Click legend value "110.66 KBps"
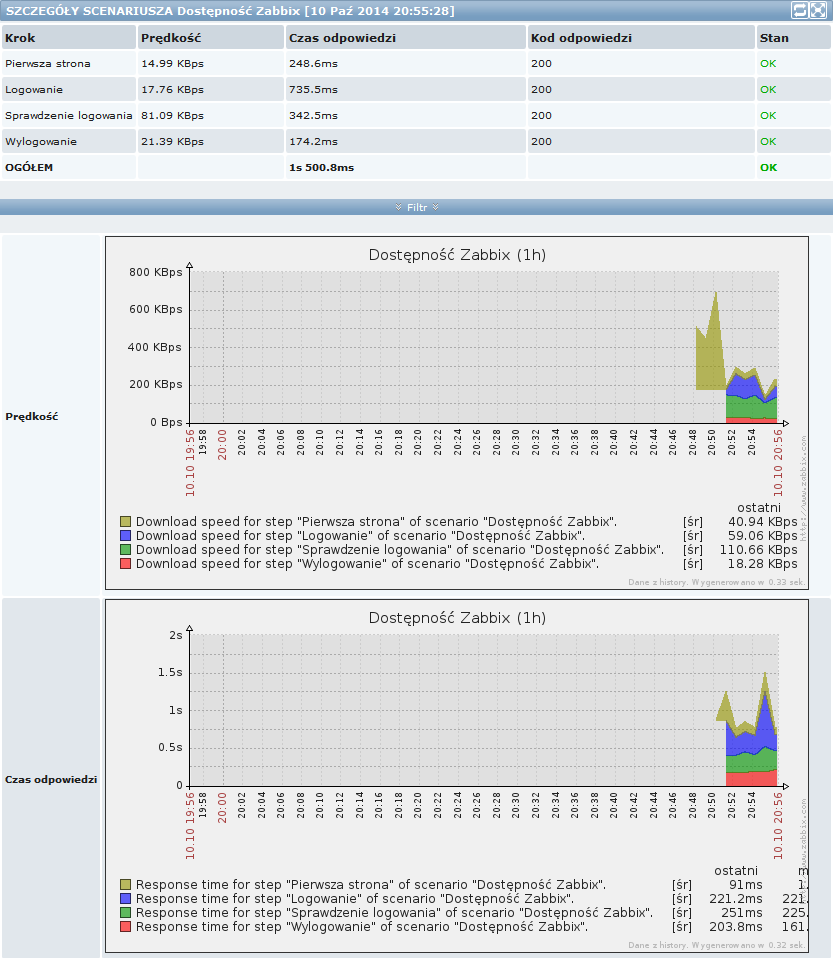This screenshot has width=833, height=958. [x=758, y=550]
